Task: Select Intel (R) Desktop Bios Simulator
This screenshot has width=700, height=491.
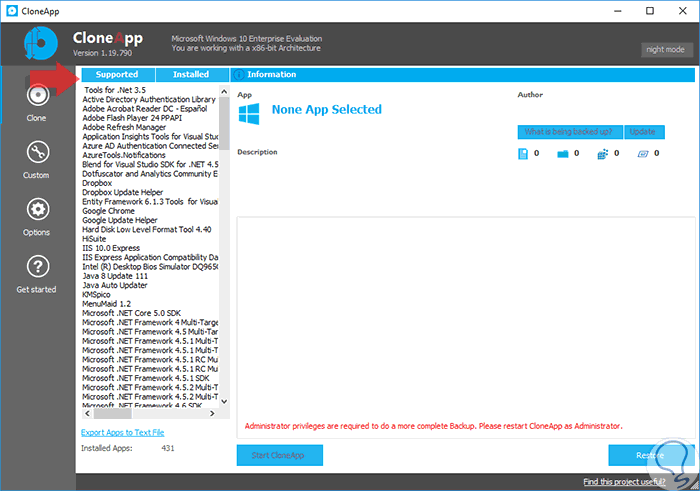Action: coord(150,267)
